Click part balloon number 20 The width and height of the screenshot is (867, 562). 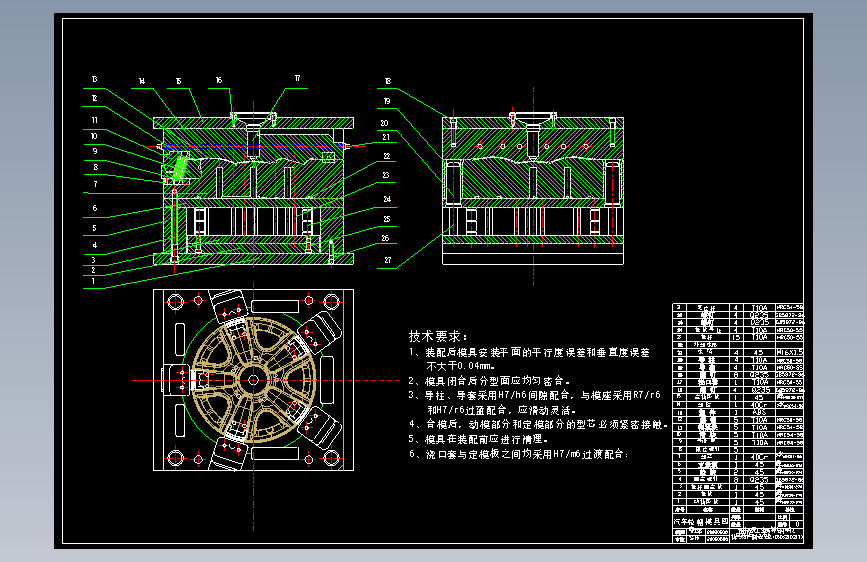(384, 123)
